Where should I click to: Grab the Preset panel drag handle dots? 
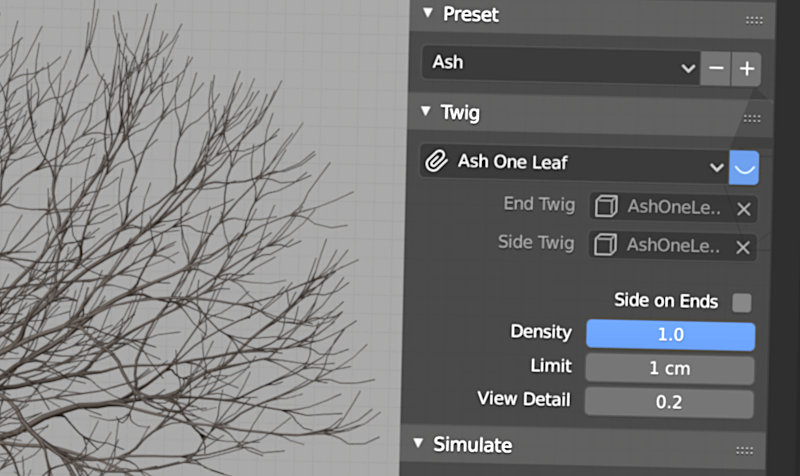click(x=754, y=20)
